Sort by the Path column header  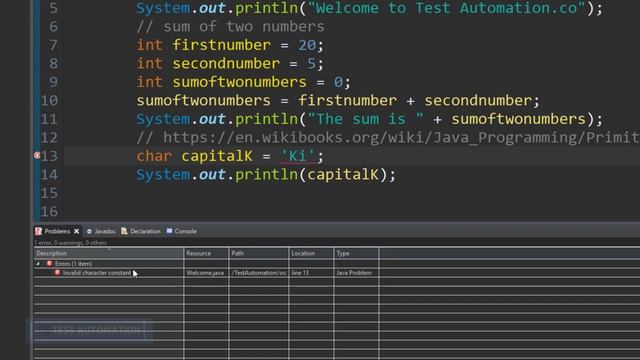click(259, 253)
